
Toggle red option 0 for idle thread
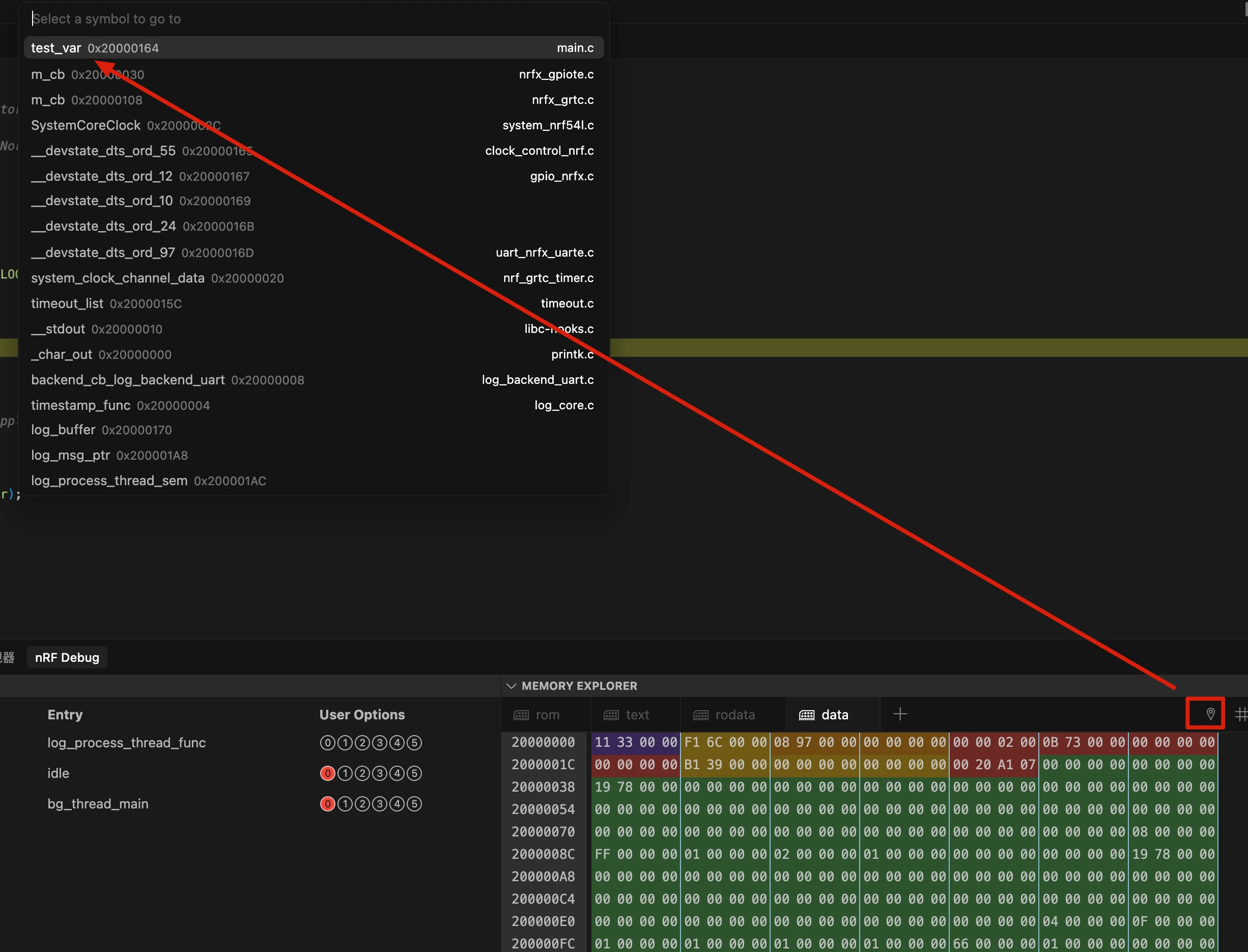click(x=327, y=773)
